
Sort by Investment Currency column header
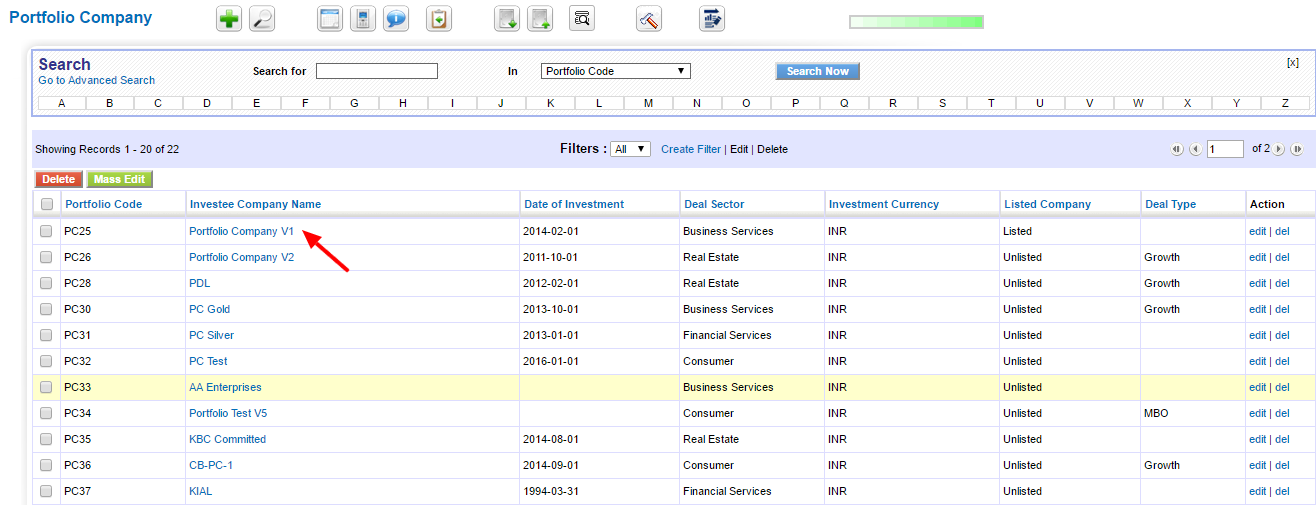[x=884, y=204]
